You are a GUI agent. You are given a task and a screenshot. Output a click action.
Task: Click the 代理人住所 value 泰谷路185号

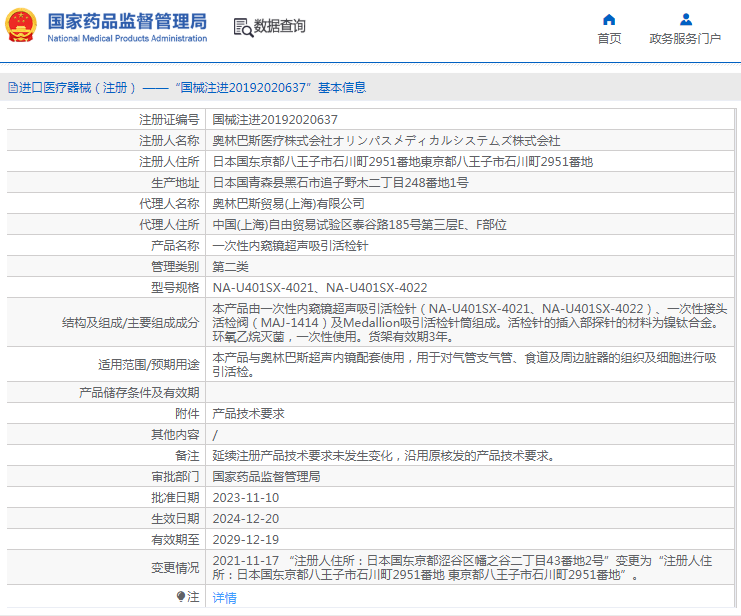pyautogui.click(x=359, y=225)
